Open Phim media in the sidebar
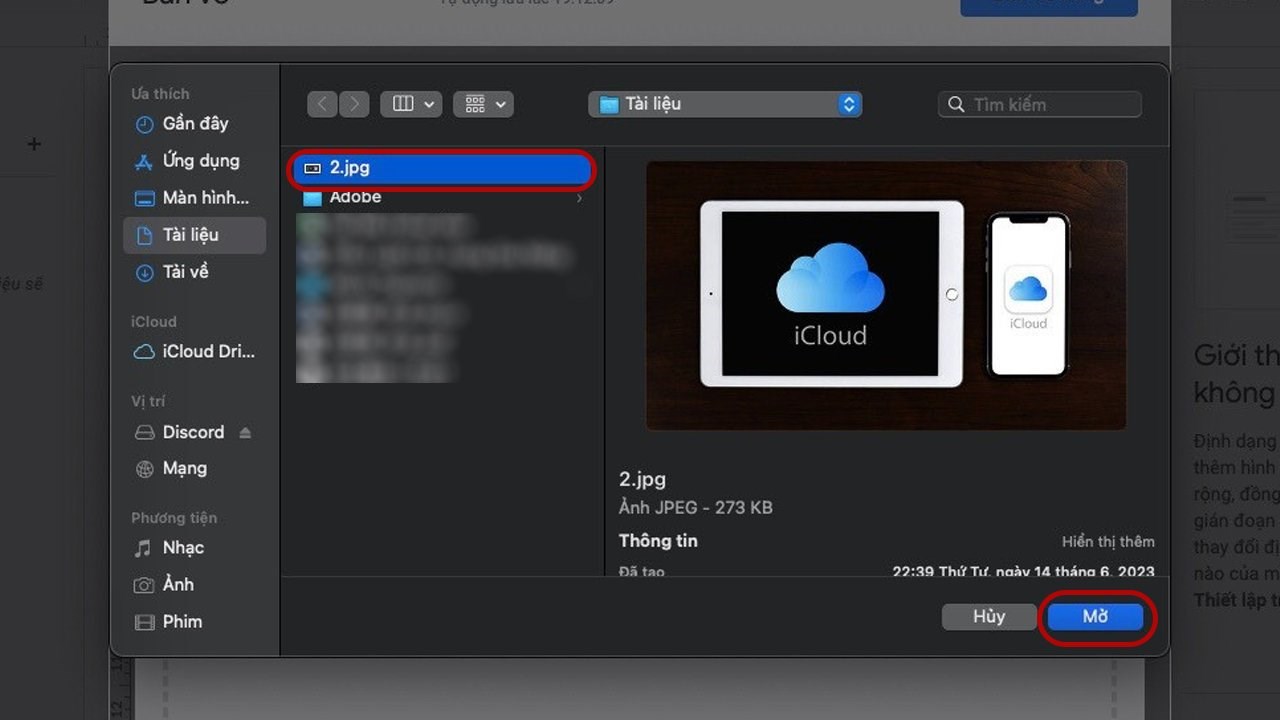 pos(195,622)
